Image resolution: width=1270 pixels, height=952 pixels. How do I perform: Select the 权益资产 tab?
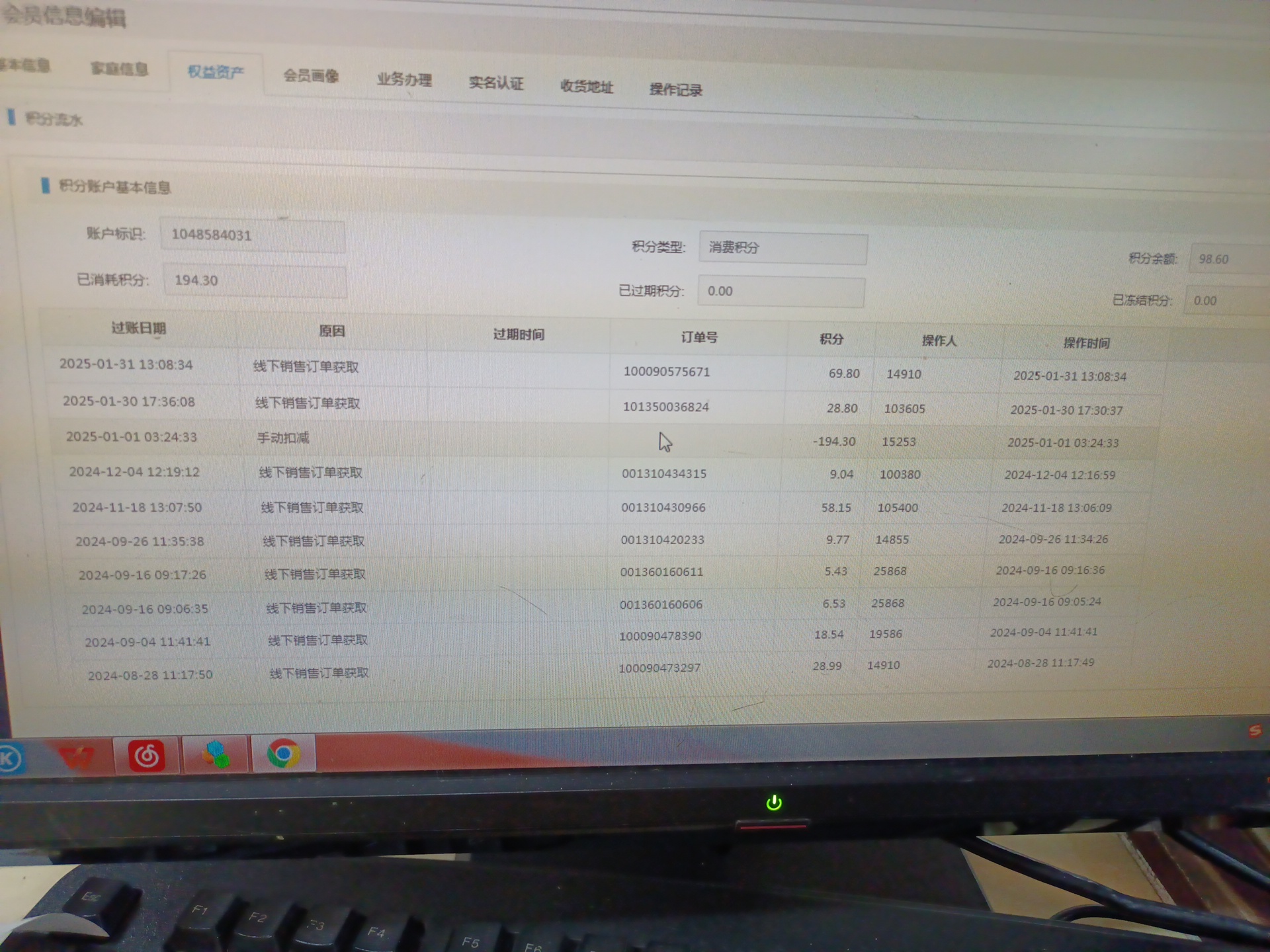pyautogui.click(x=216, y=72)
